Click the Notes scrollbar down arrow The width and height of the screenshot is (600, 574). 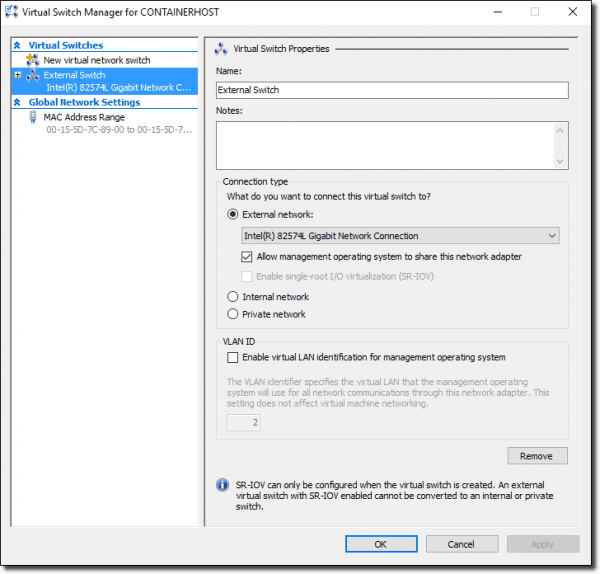pos(560,161)
